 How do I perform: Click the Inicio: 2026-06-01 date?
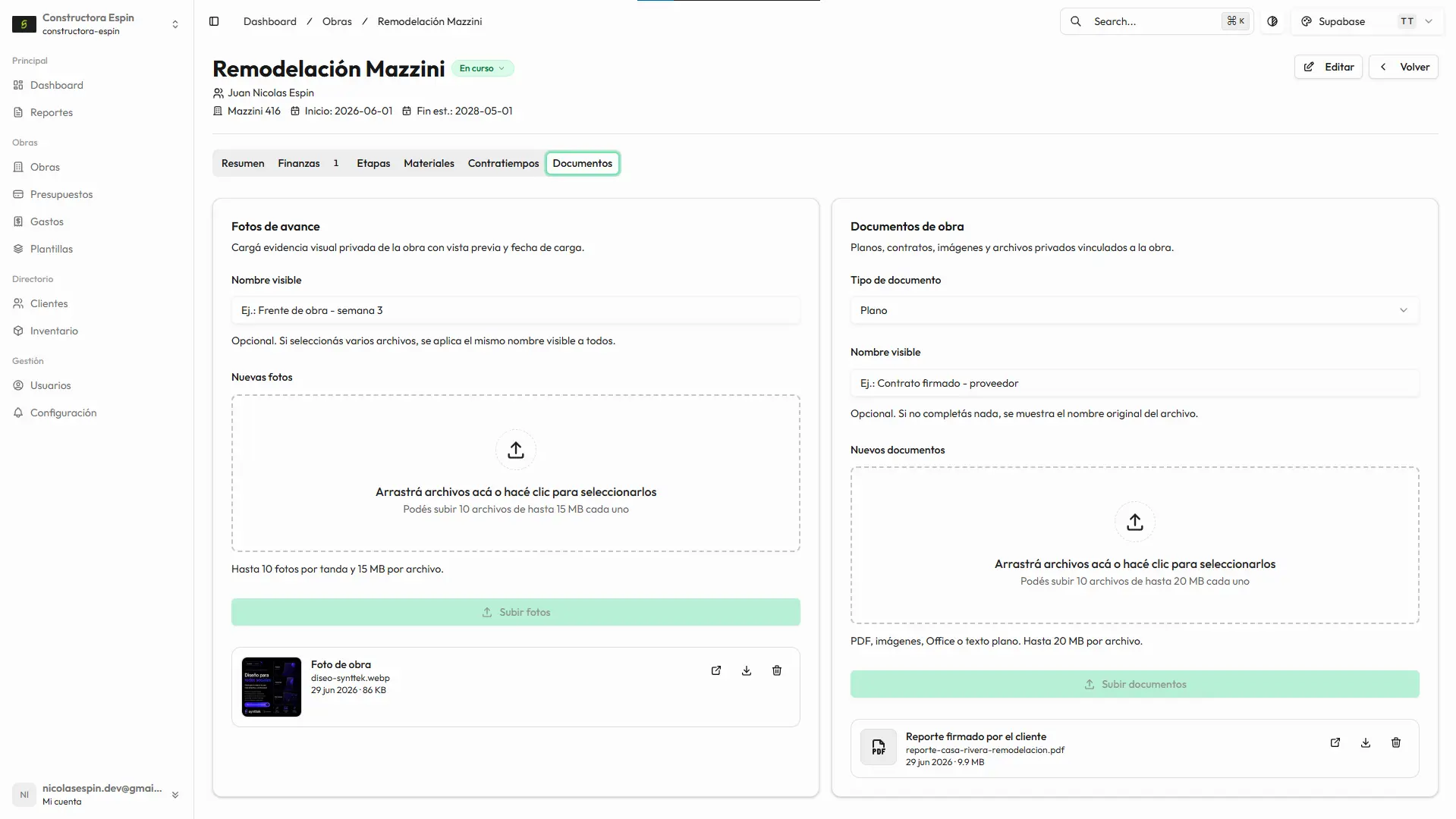tap(349, 111)
